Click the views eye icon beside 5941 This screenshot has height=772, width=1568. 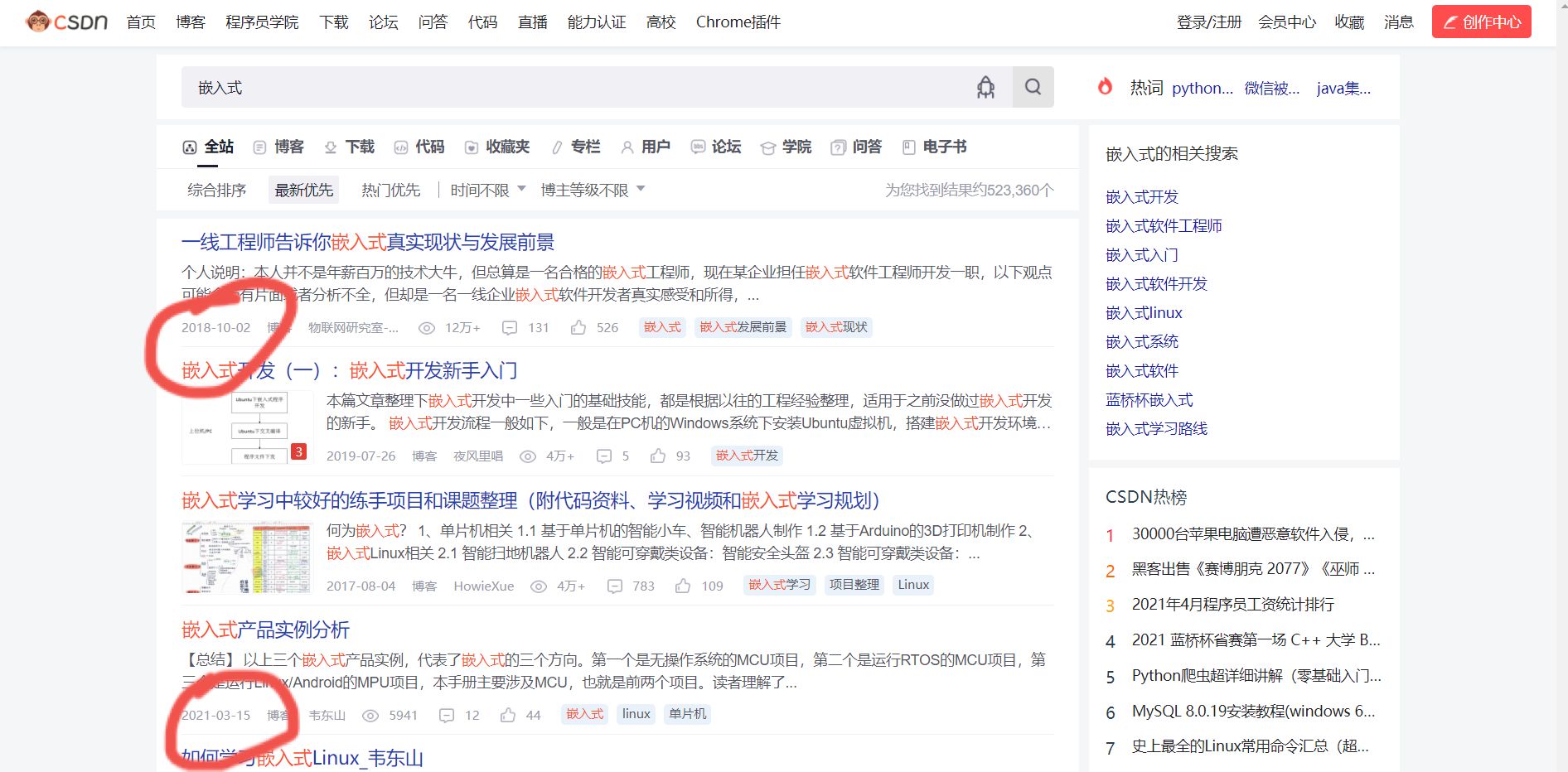click(x=370, y=716)
